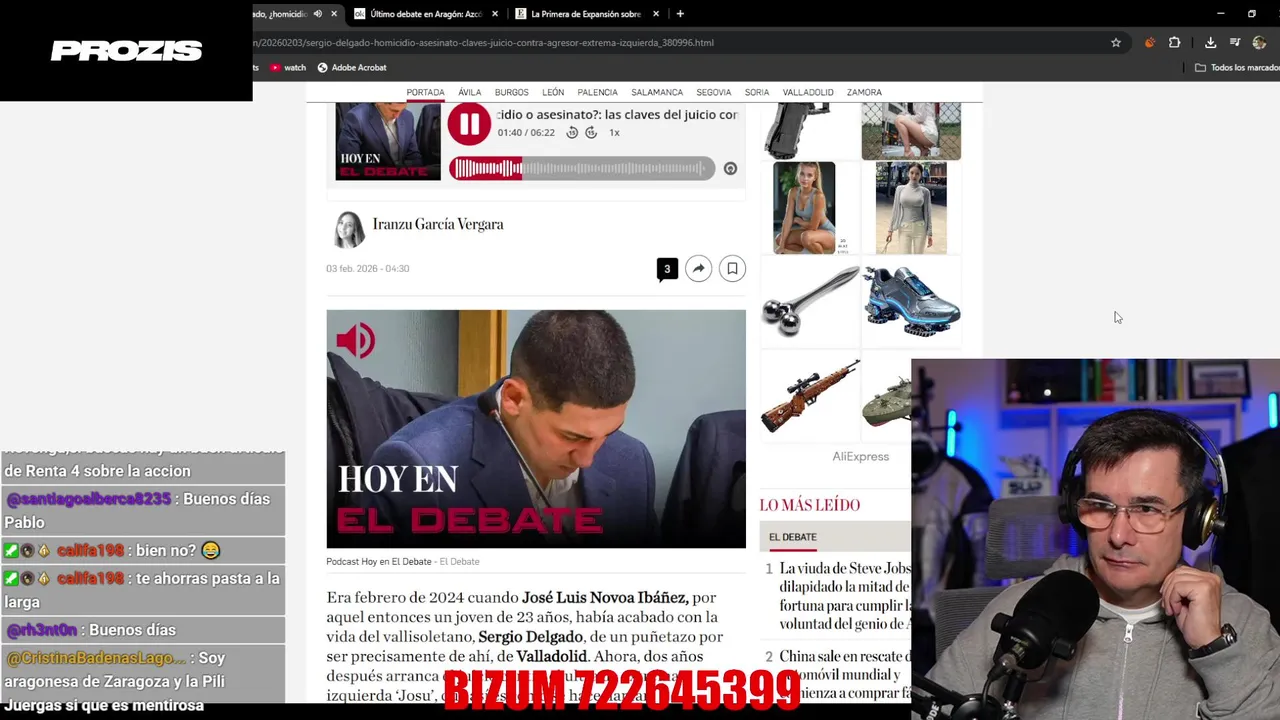Open the browser profile avatar
The height and width of the screenshot is (720, 1280).
pos(1259,43)
